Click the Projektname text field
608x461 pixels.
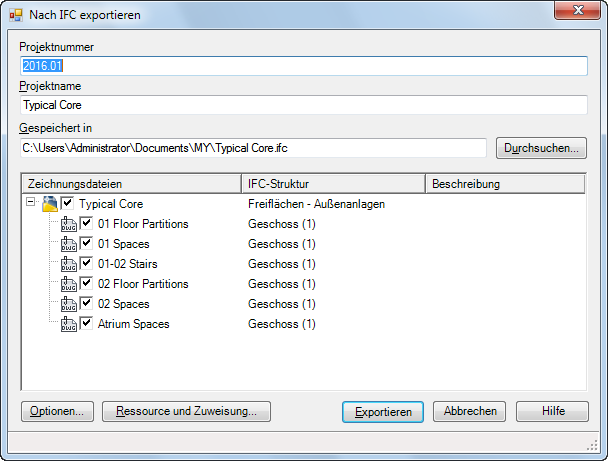click(x=303, y=105)
